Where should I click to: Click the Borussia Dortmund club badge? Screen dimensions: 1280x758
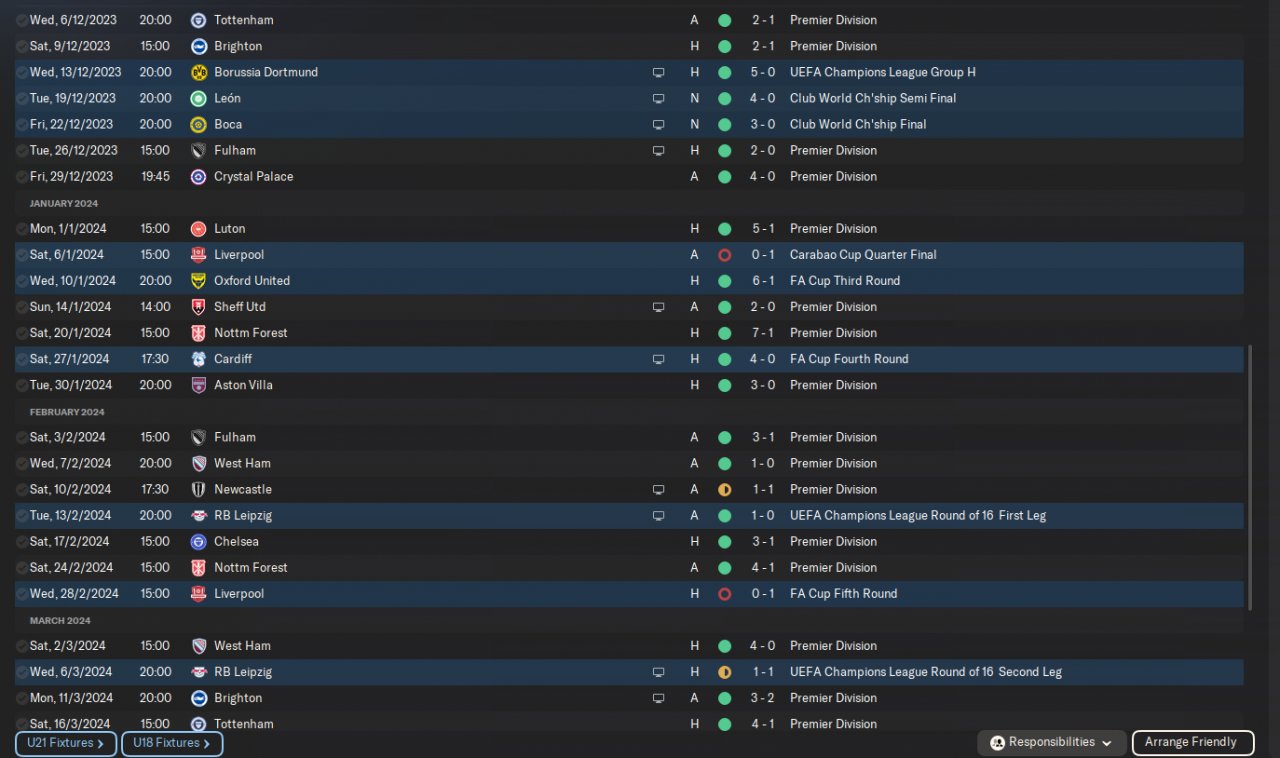(x=198, y=72)
